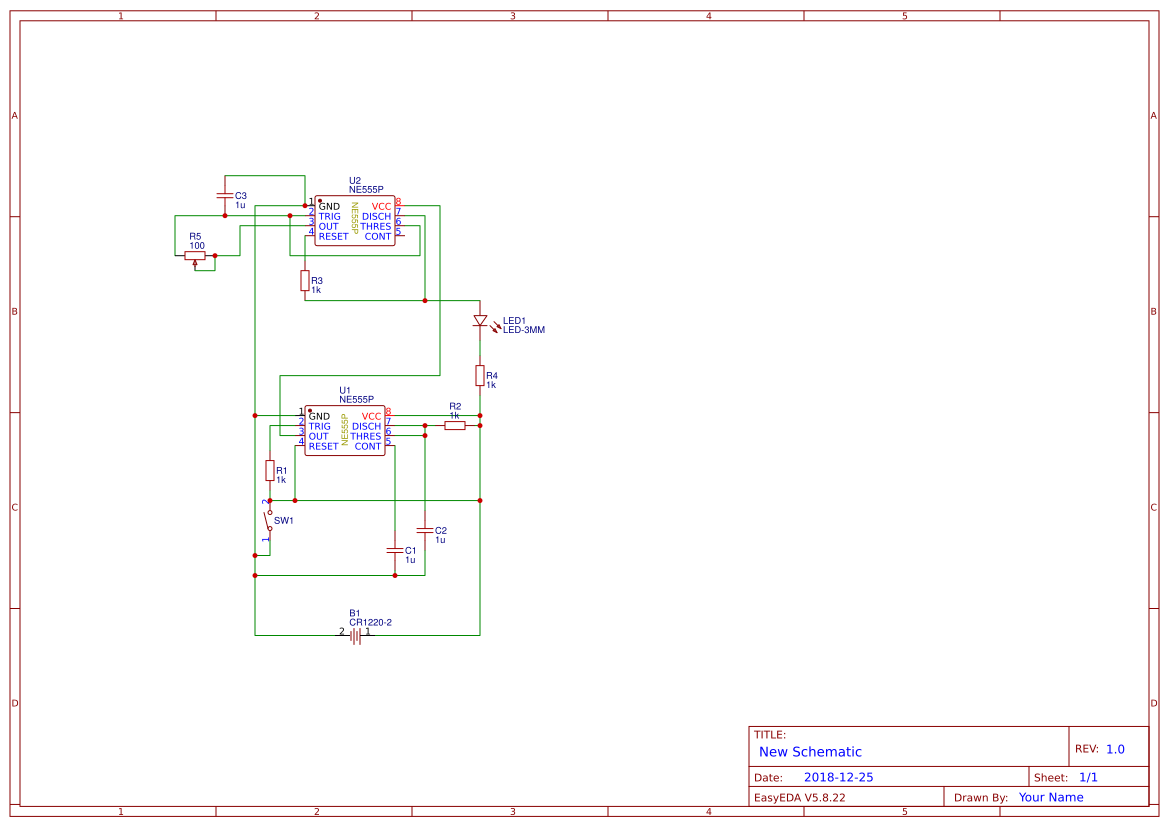This screenshot has height=827, width=1169.
Task: Click the TITLE: label in title block
Action: click(769, 735)
